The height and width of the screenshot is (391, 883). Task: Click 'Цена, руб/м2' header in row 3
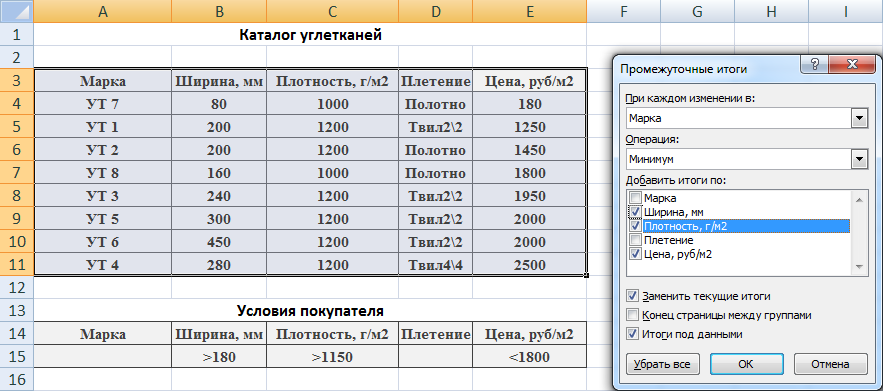[x=529, y=81]
